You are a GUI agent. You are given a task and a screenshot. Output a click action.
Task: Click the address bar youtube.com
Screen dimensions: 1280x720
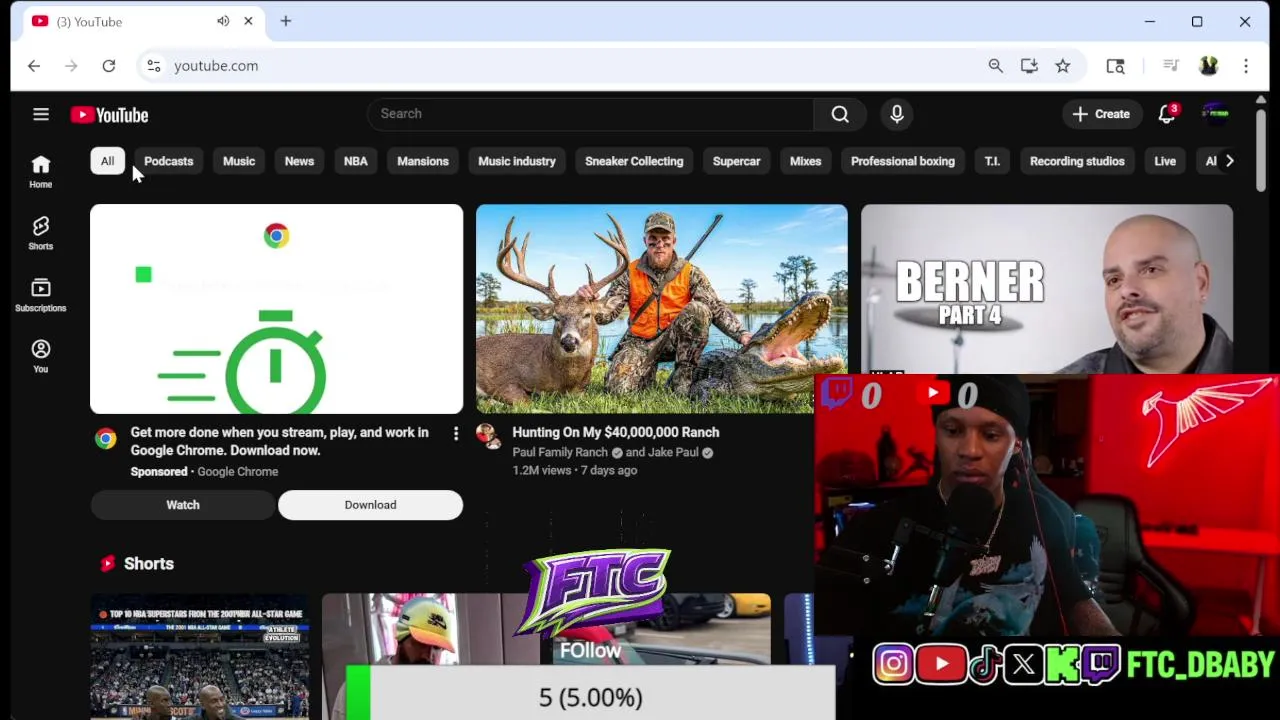click(x=216, y=66)
